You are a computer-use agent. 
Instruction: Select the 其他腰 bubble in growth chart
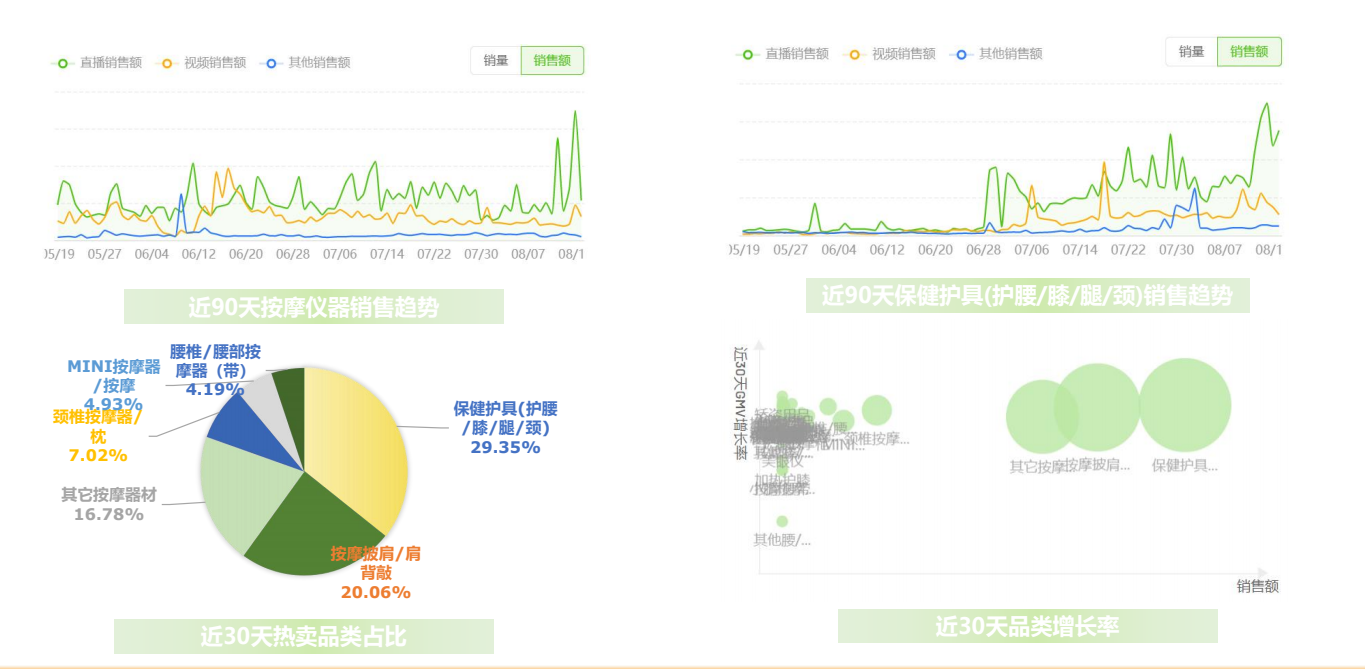coord(782,521)
